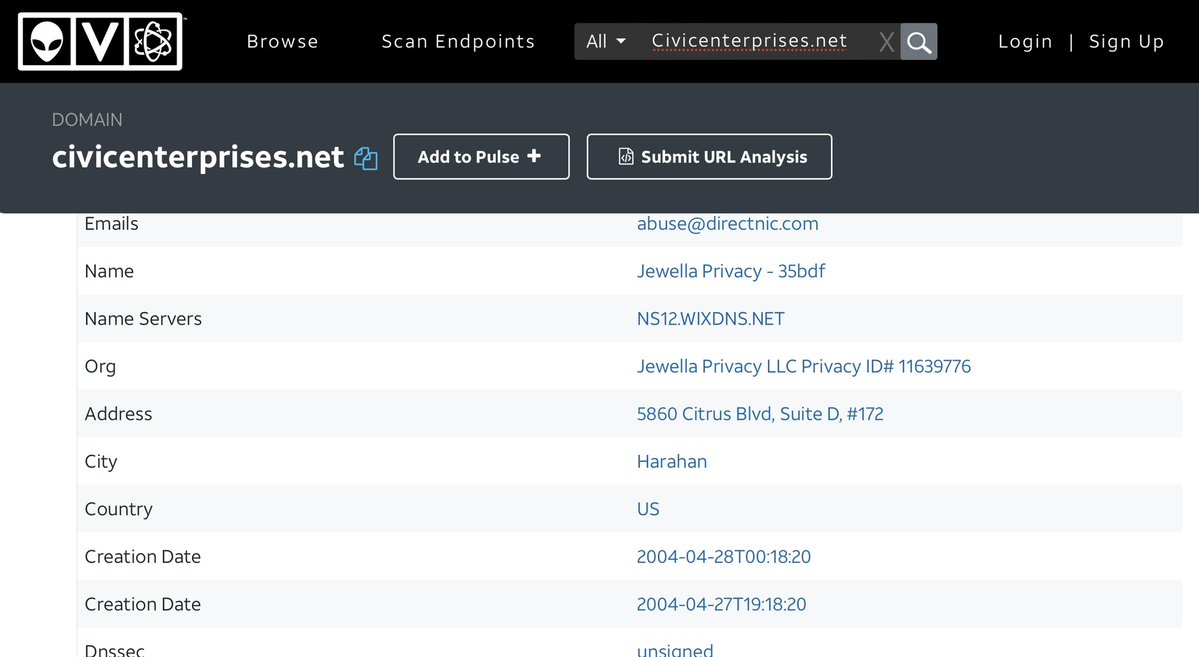This screenshot has width=1199, height=657.
Task: Open abuse@directnic.com email link
Action: point(727,224)
